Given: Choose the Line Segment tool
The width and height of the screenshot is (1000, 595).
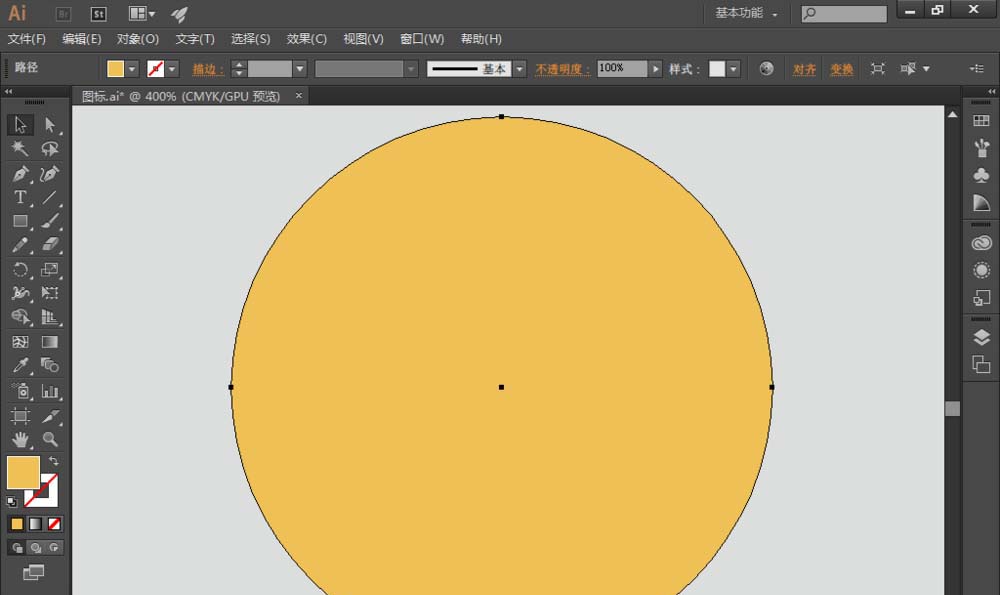Looking at the screenshot, I should [50, 198].
